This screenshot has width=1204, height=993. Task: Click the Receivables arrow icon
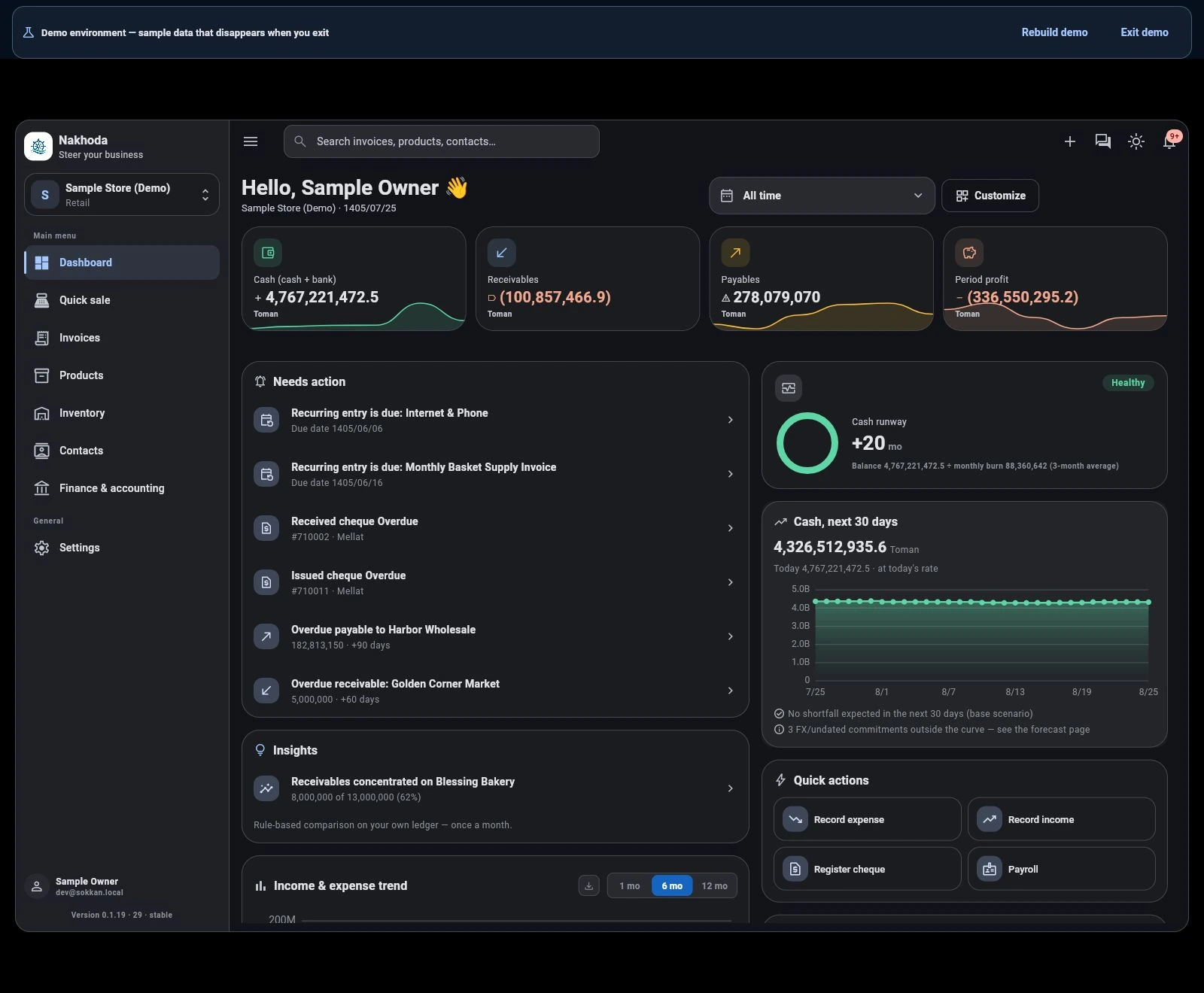[x=502, y=253]
